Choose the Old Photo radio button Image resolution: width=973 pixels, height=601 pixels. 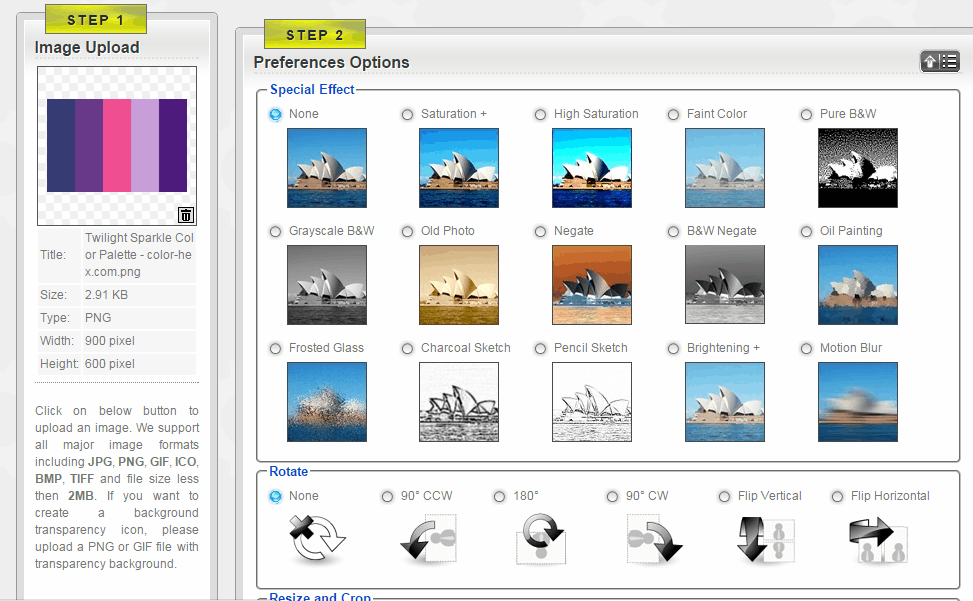[407, 231]
